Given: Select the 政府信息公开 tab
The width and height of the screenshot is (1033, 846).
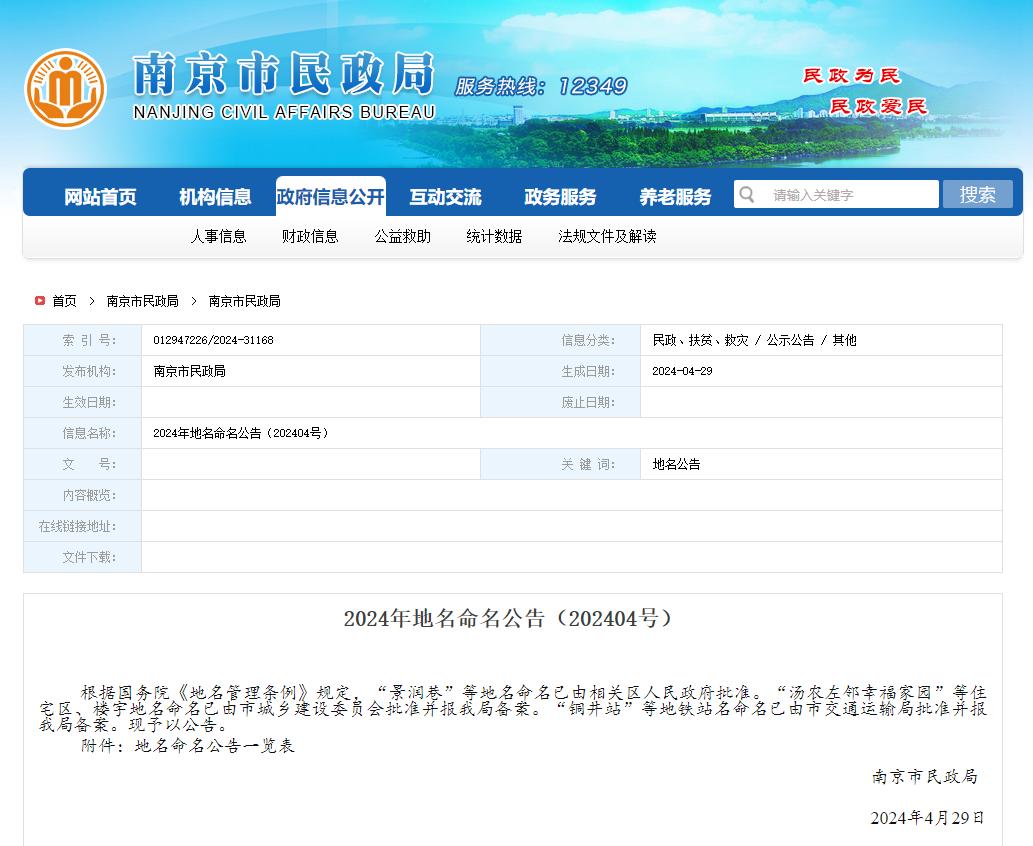Looking at the screenshot, I should click(x=330, y=197).
